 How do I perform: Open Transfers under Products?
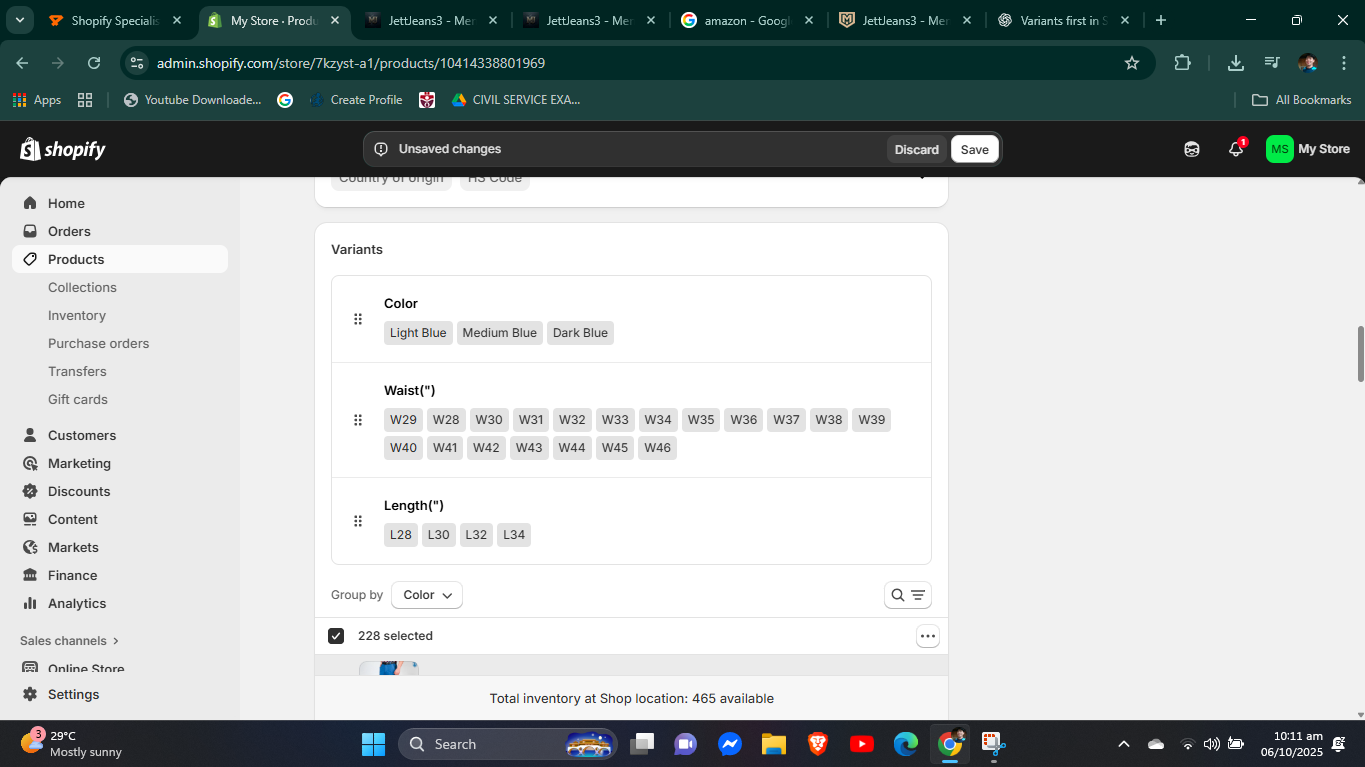pos(77,371)
